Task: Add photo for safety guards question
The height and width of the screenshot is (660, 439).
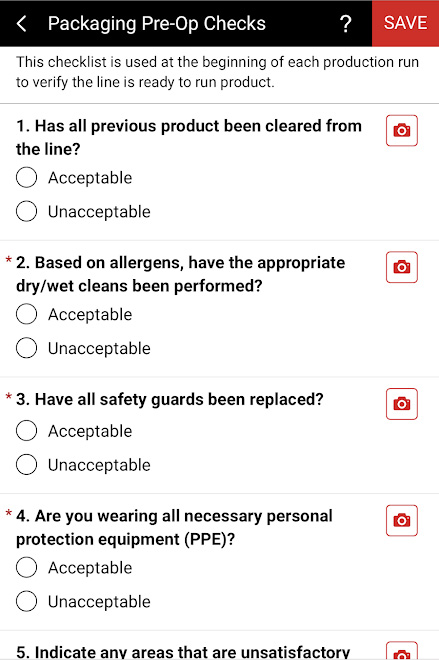Action: [402, 404]
